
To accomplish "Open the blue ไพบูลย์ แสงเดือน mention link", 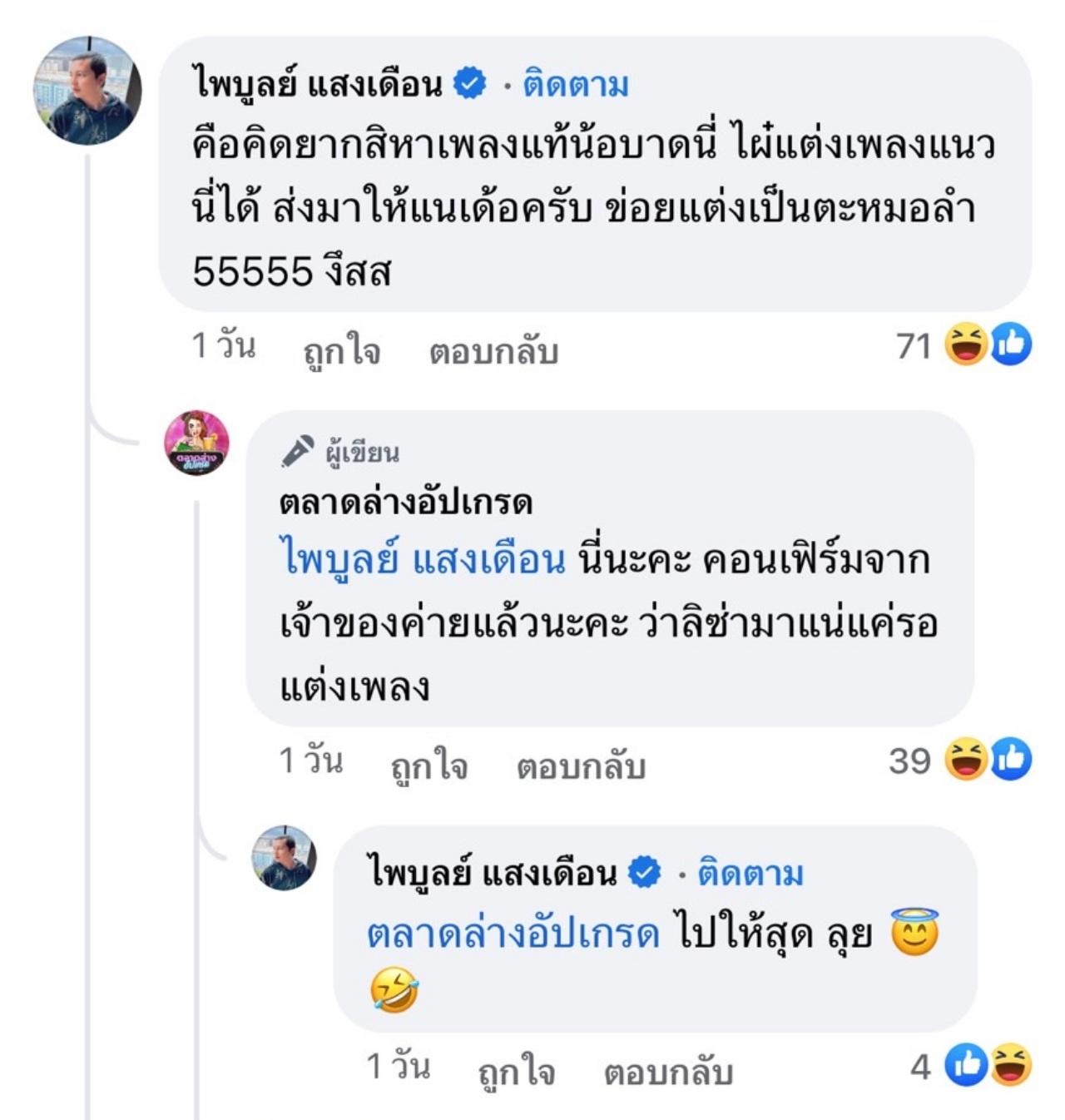I will tap(423, 559).
